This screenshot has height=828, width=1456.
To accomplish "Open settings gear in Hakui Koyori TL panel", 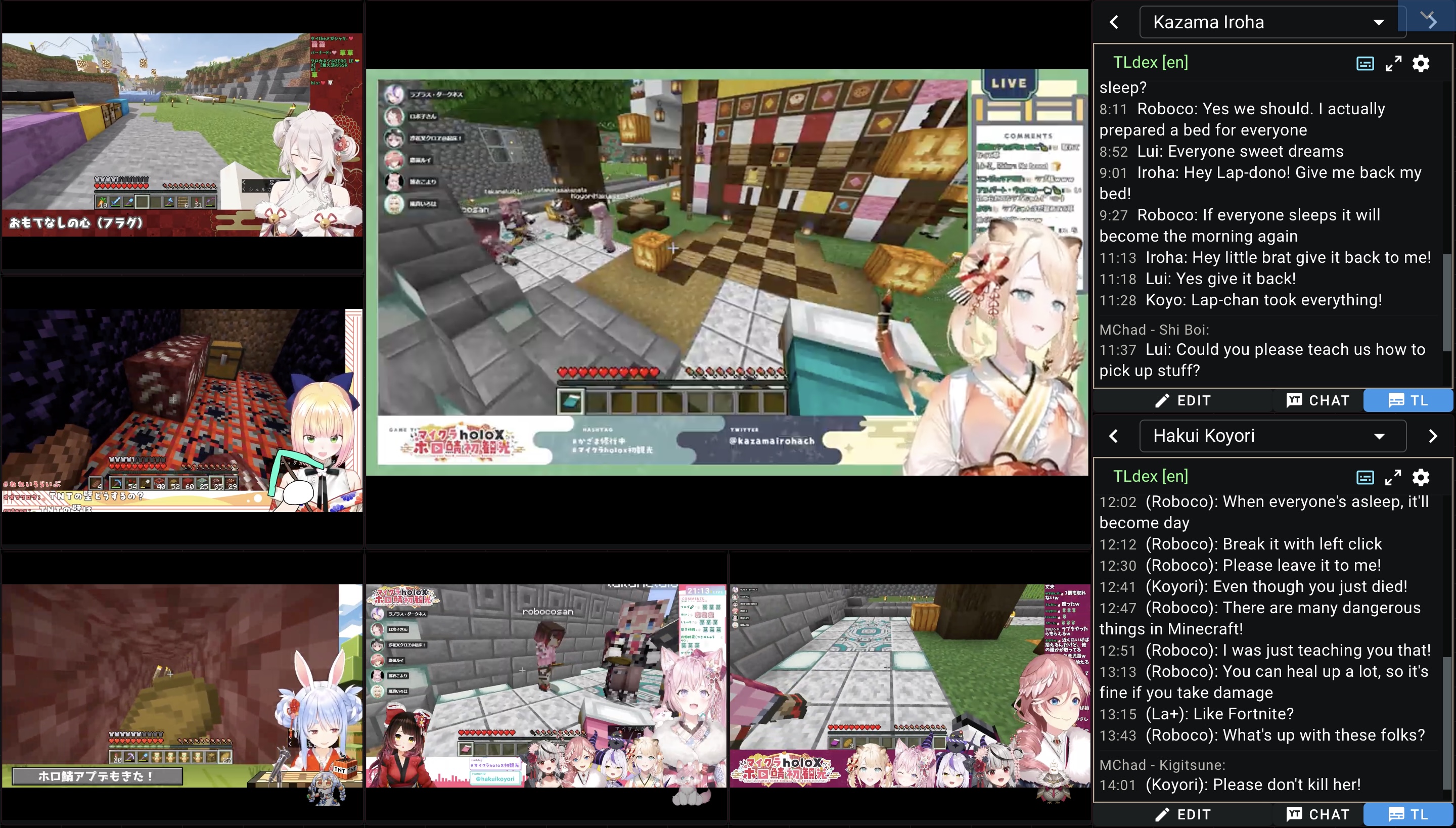I will [1421, 477].
